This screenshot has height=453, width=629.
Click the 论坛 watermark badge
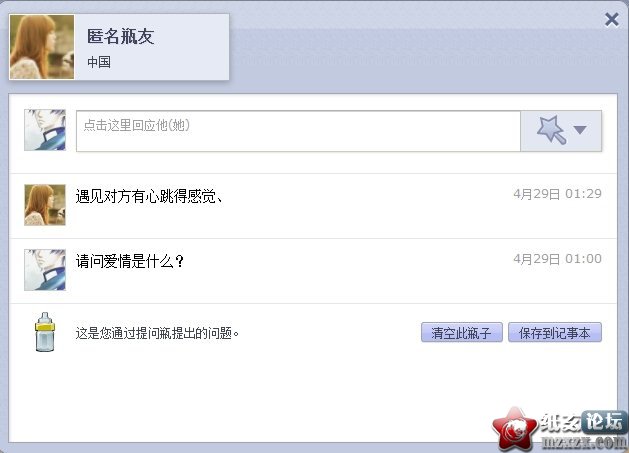click(605, 422)
